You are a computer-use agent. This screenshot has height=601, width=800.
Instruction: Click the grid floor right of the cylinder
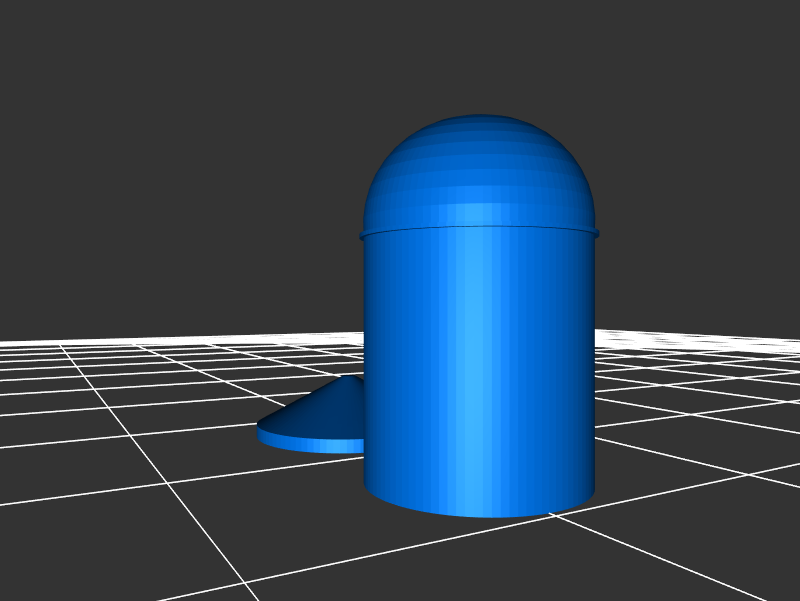[x=690, y=420]
